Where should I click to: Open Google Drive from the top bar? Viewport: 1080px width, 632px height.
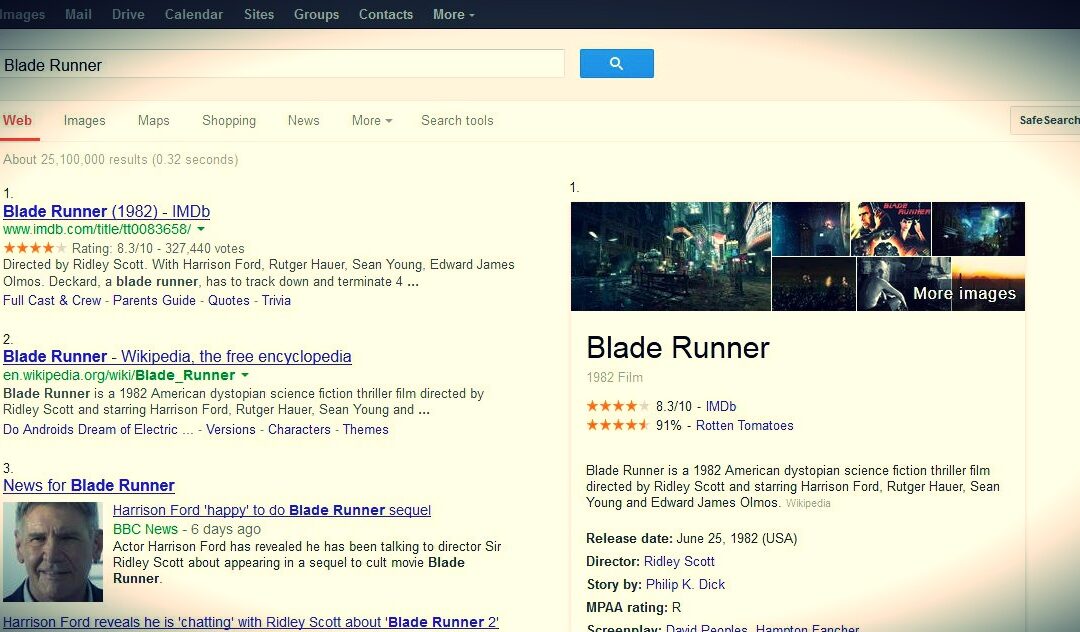130,14
